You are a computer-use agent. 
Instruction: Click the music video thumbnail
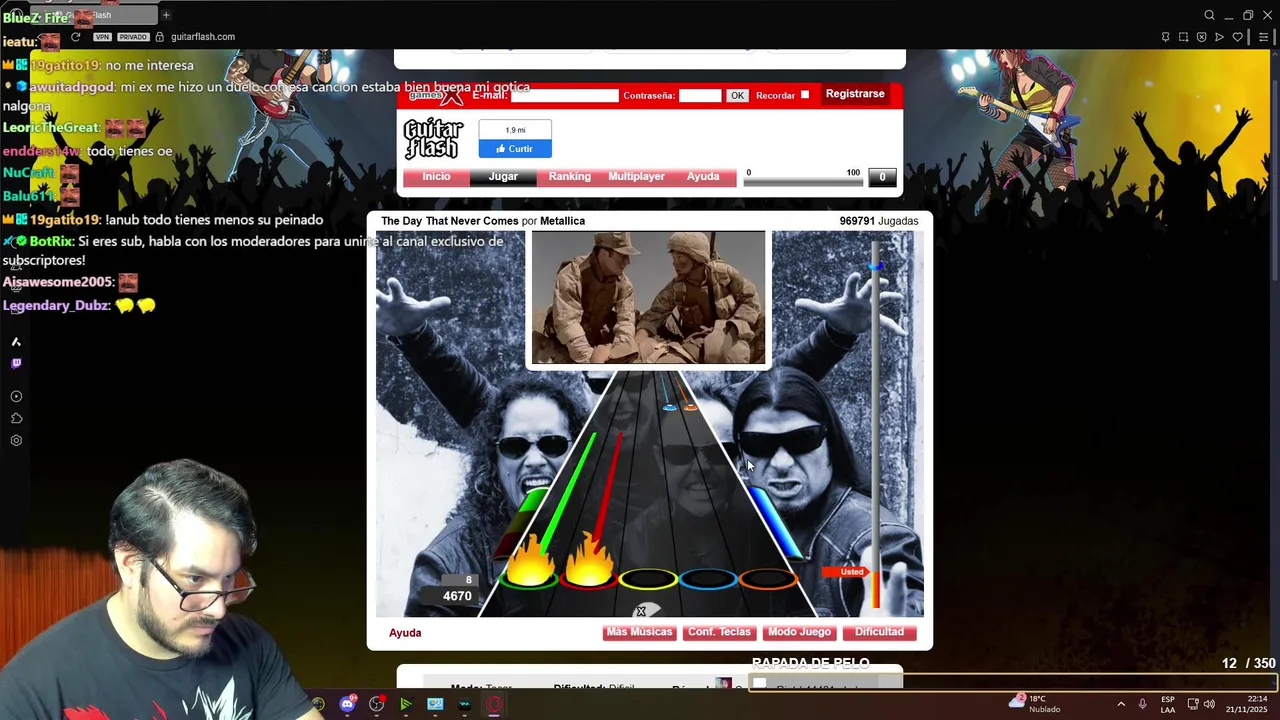648,298
